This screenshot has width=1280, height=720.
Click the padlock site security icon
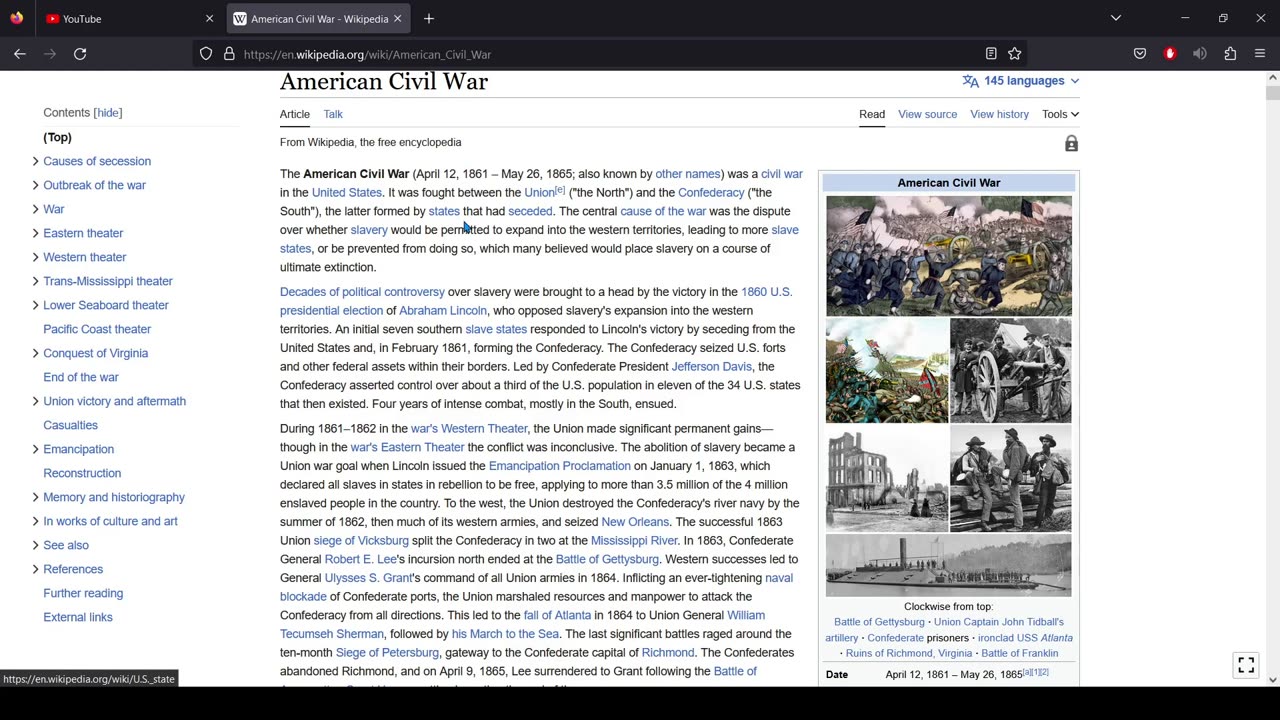point(229,54)
